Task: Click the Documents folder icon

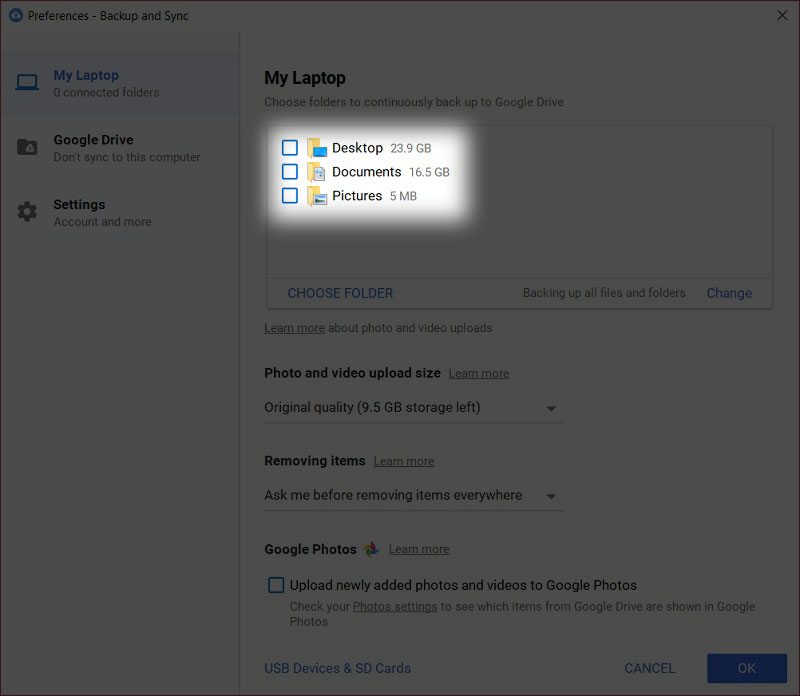Action: tap(317, 172)
